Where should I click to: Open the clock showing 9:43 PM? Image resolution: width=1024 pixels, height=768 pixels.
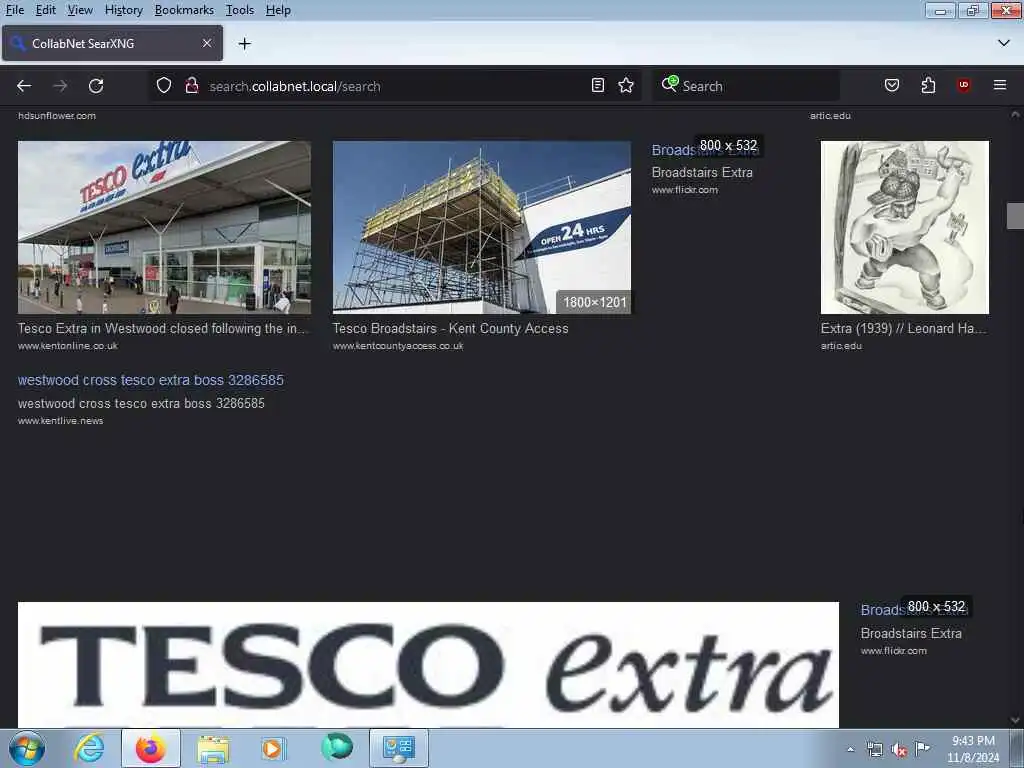pos(973,748)
